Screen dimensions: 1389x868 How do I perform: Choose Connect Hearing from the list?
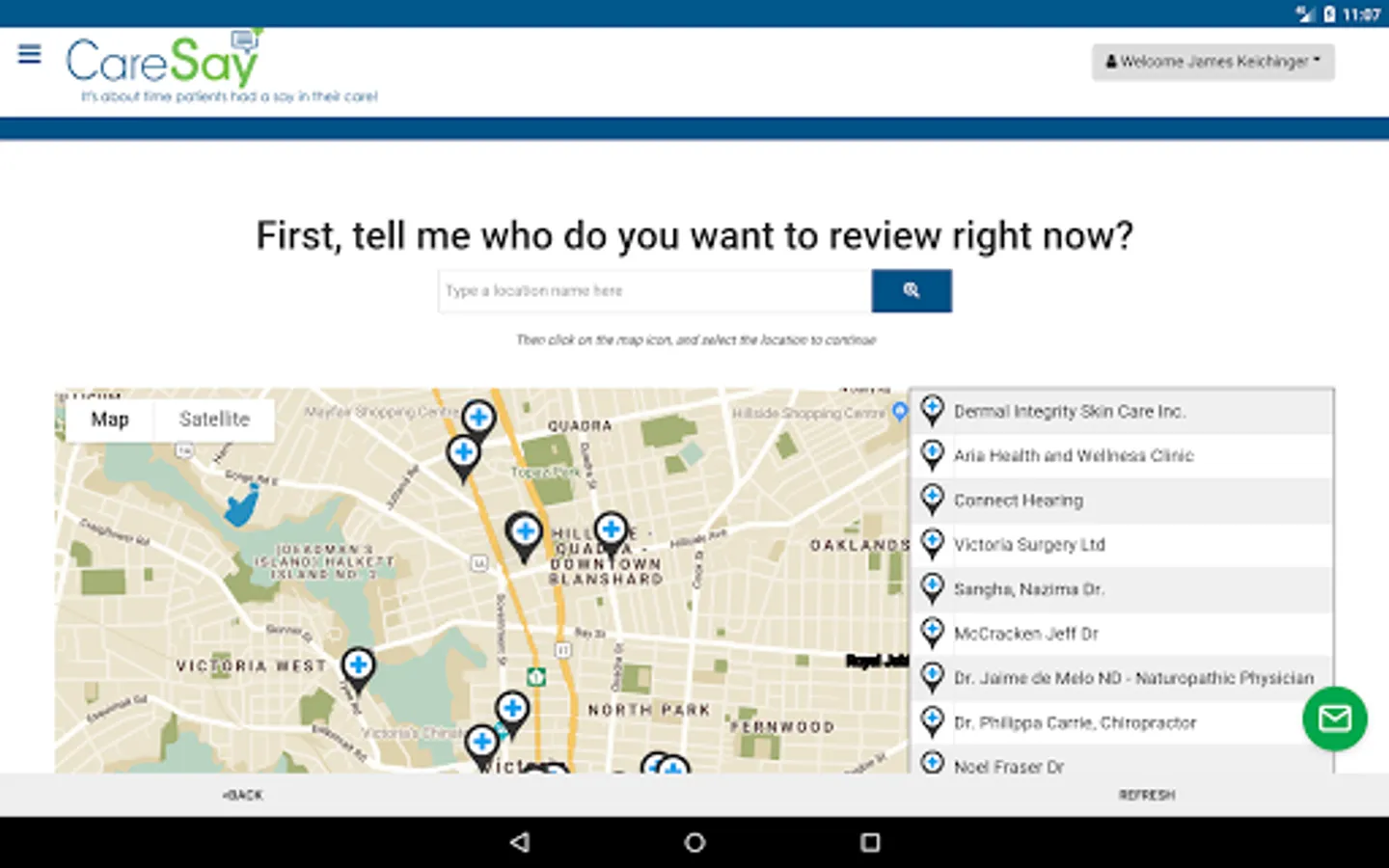click(x=1123, y=501)
